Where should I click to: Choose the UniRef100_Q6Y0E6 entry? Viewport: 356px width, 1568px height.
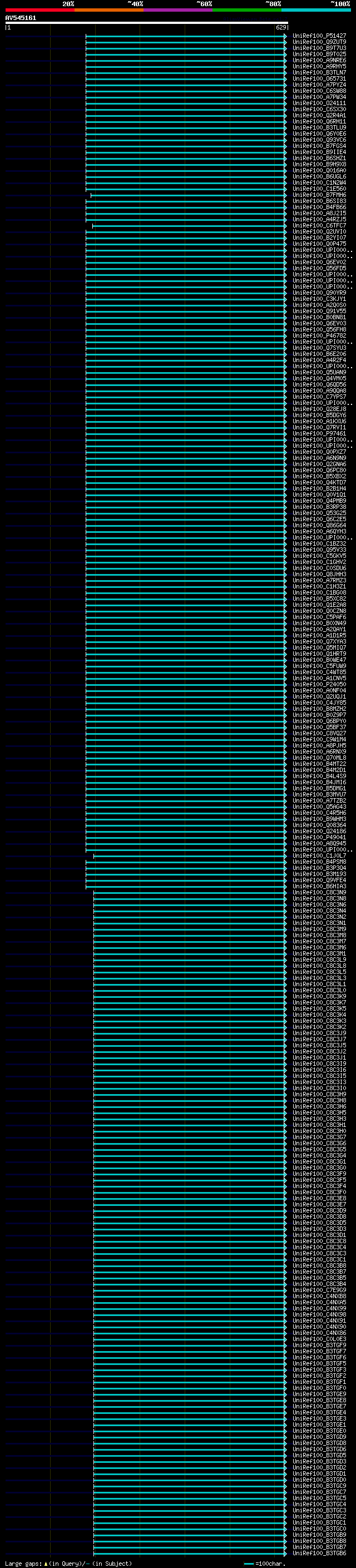(319, 133)
